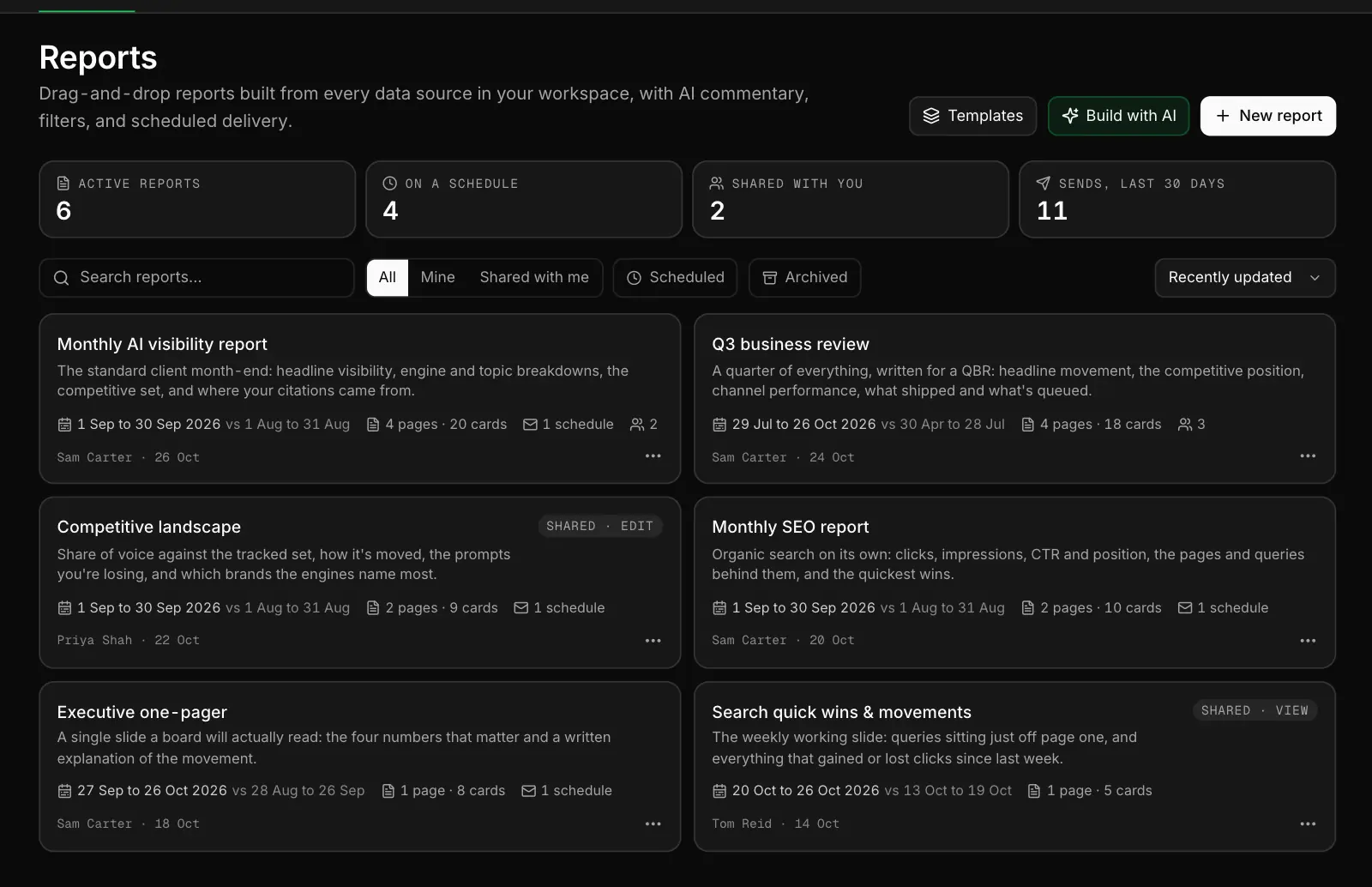Image resolution: width=1372 pixels, height=887 pixels.
Task: Toggle the Scheduled filter
Action: coord(675,278)
